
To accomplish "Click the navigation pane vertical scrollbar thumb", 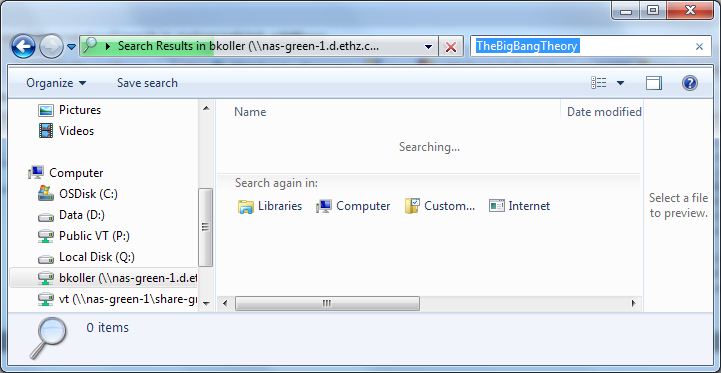I will [206, 227].
